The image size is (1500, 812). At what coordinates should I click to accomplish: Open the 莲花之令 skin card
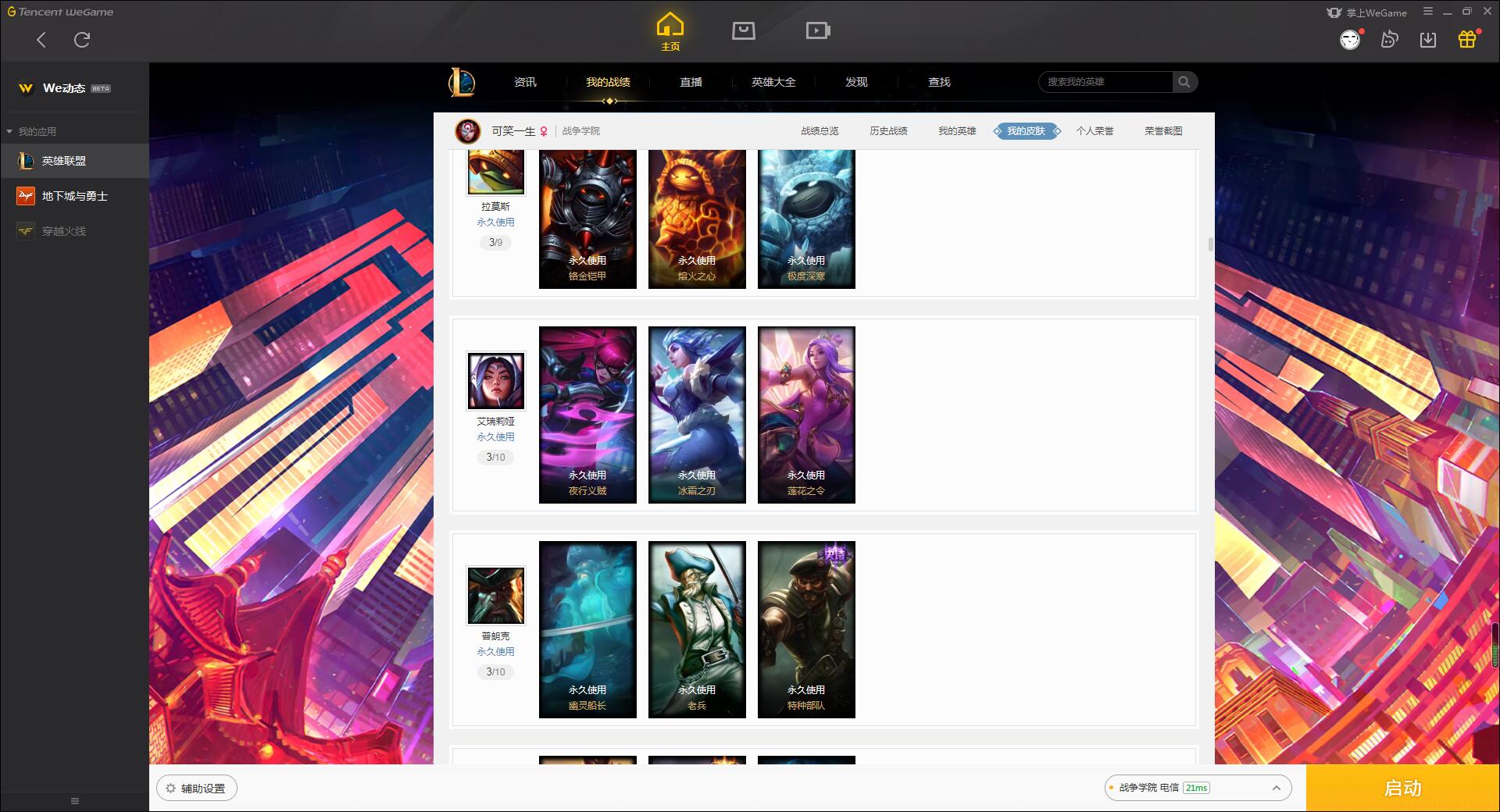806,415
